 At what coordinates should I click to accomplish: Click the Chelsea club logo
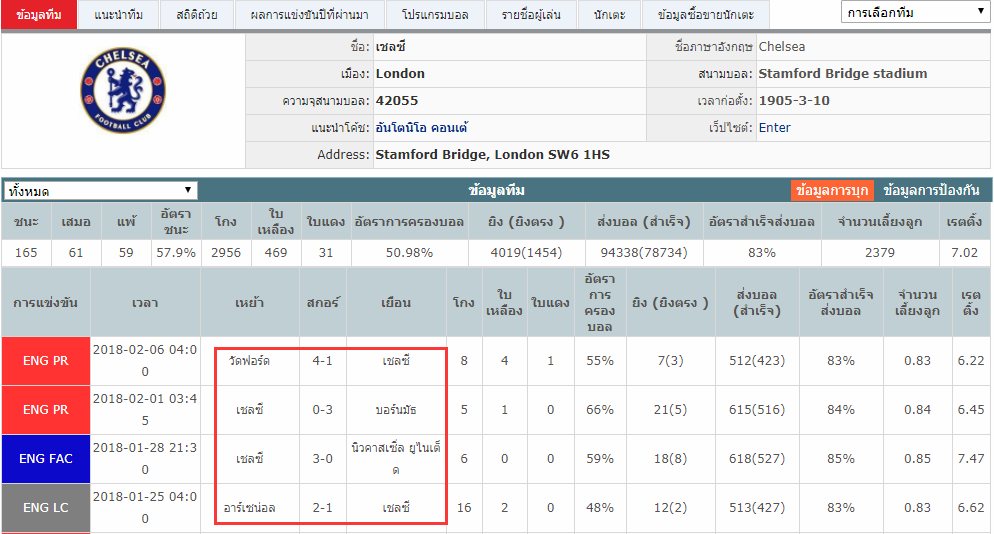point(123,90)
